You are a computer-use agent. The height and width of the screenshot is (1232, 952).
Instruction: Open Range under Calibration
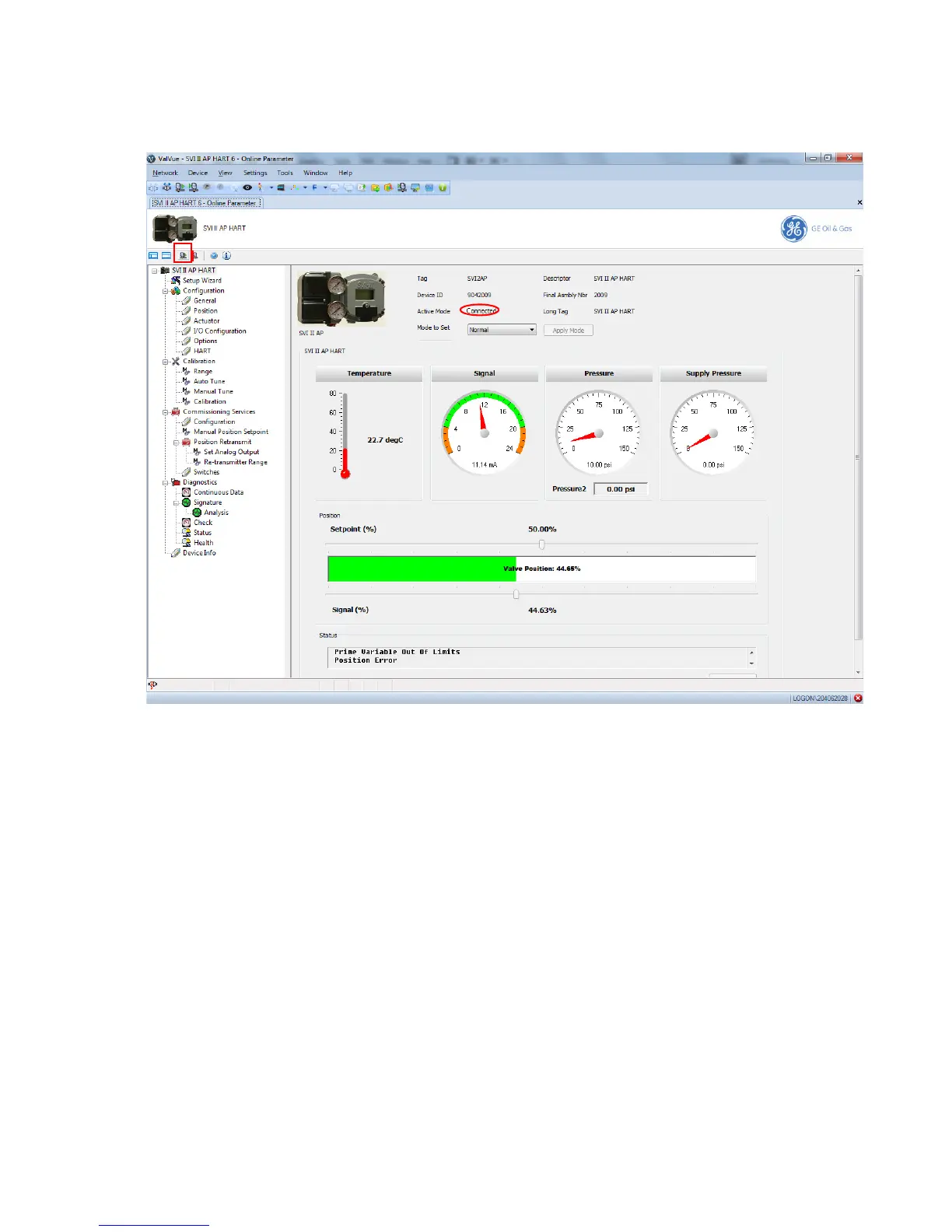(203, 371)
